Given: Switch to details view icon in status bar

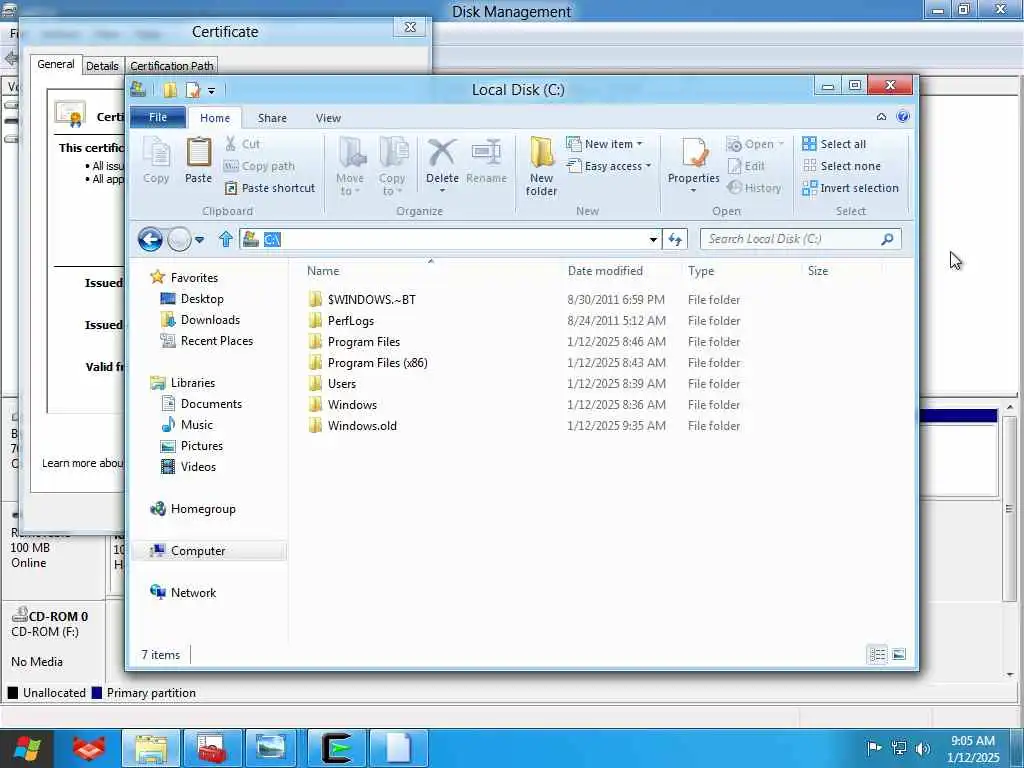Looking at the screenshot, I should click(x=877, y=654).
